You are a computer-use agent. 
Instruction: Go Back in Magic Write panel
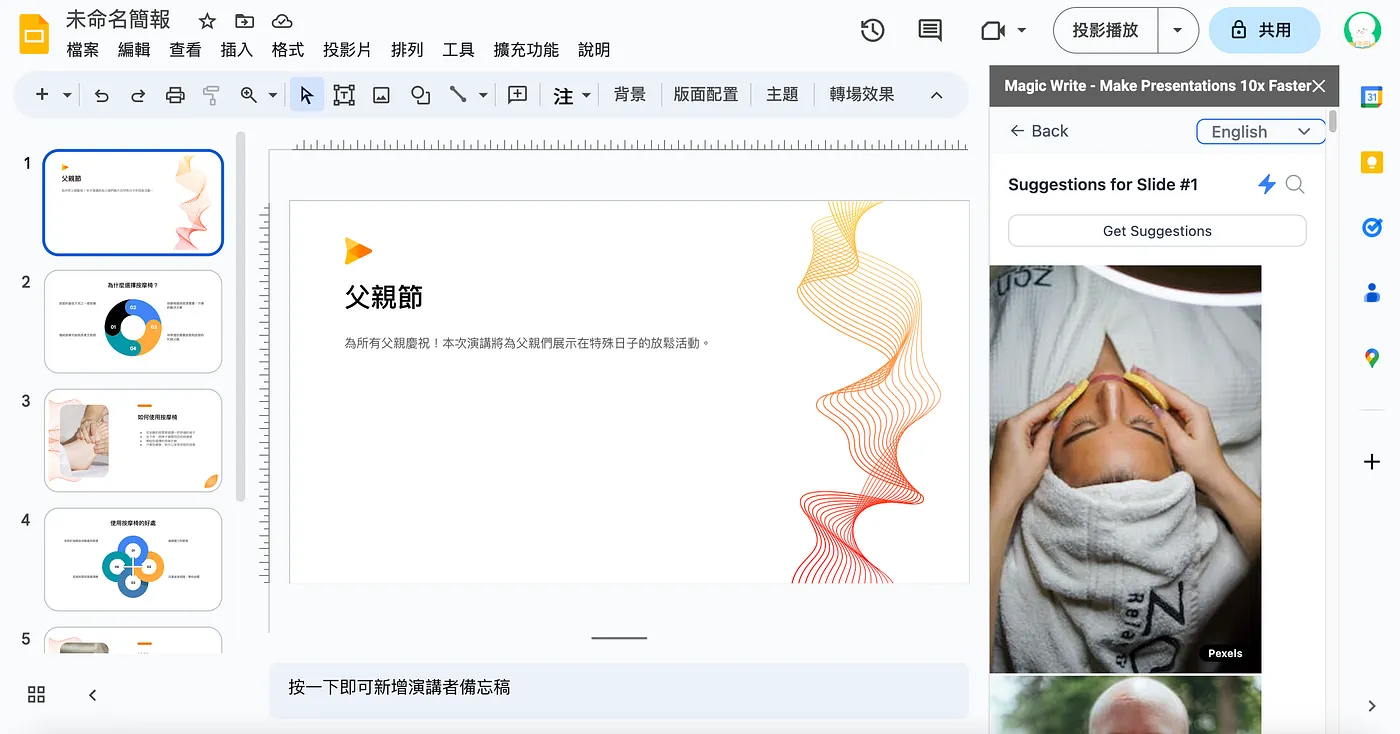tap(1039, 131)
